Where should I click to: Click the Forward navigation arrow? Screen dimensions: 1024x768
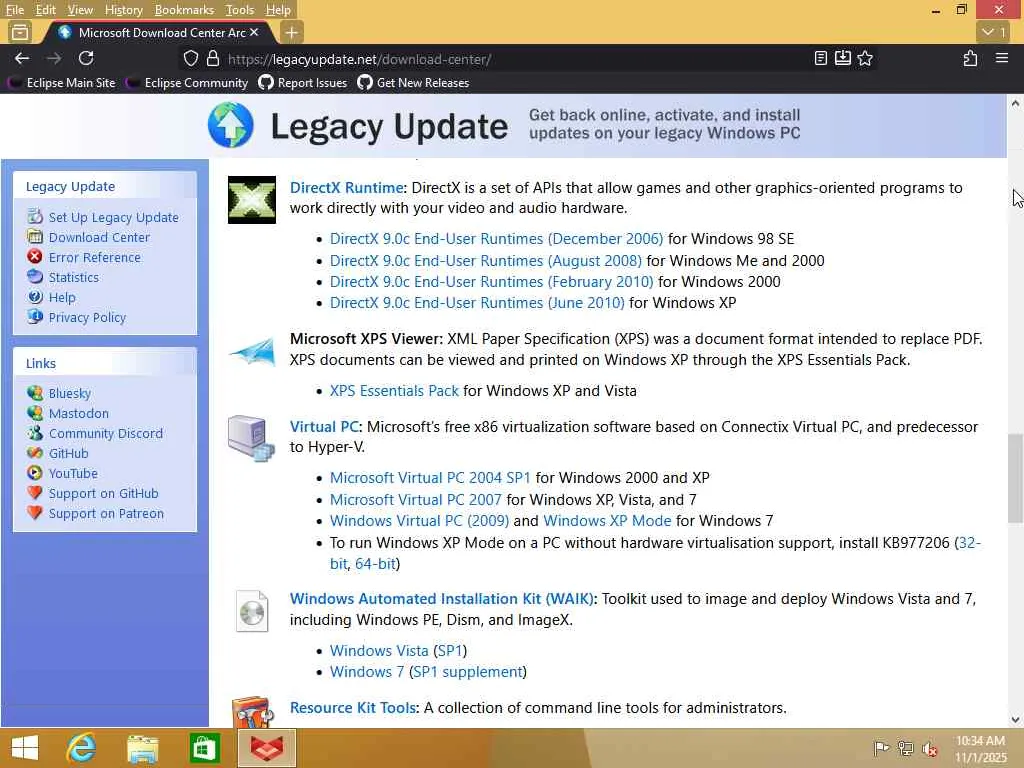point(54,58)
